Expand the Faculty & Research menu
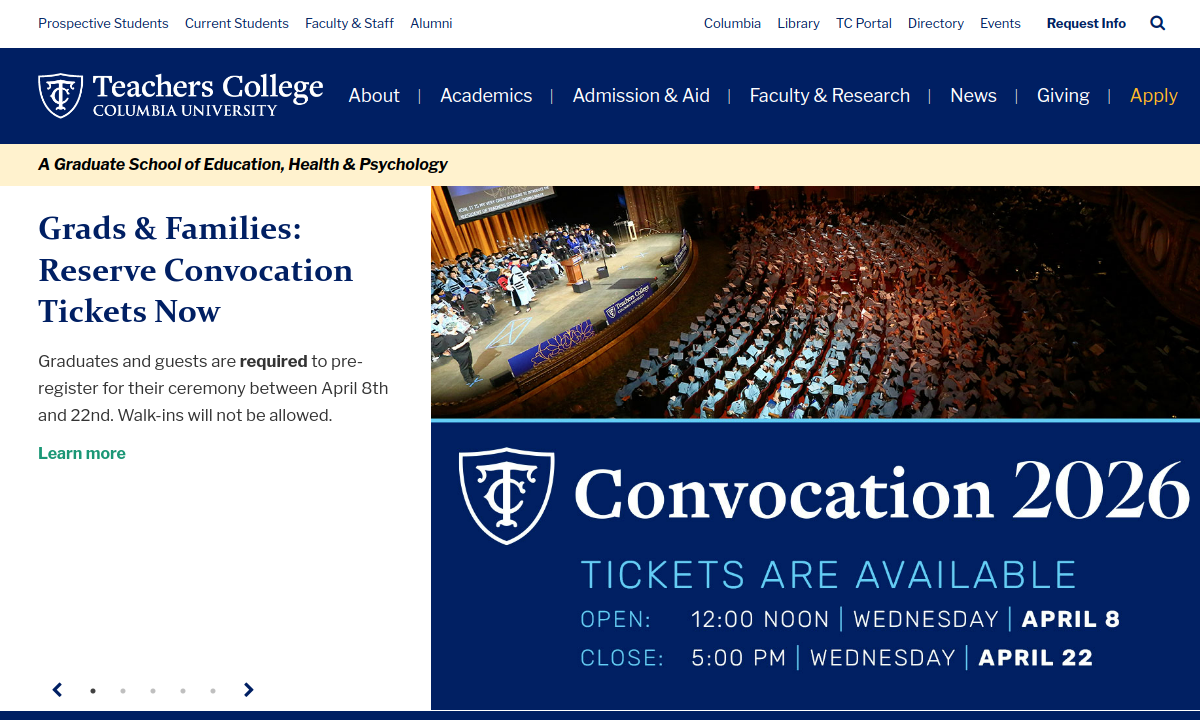This screenshot has height=720, width=1200. click(x=830, y=96)
